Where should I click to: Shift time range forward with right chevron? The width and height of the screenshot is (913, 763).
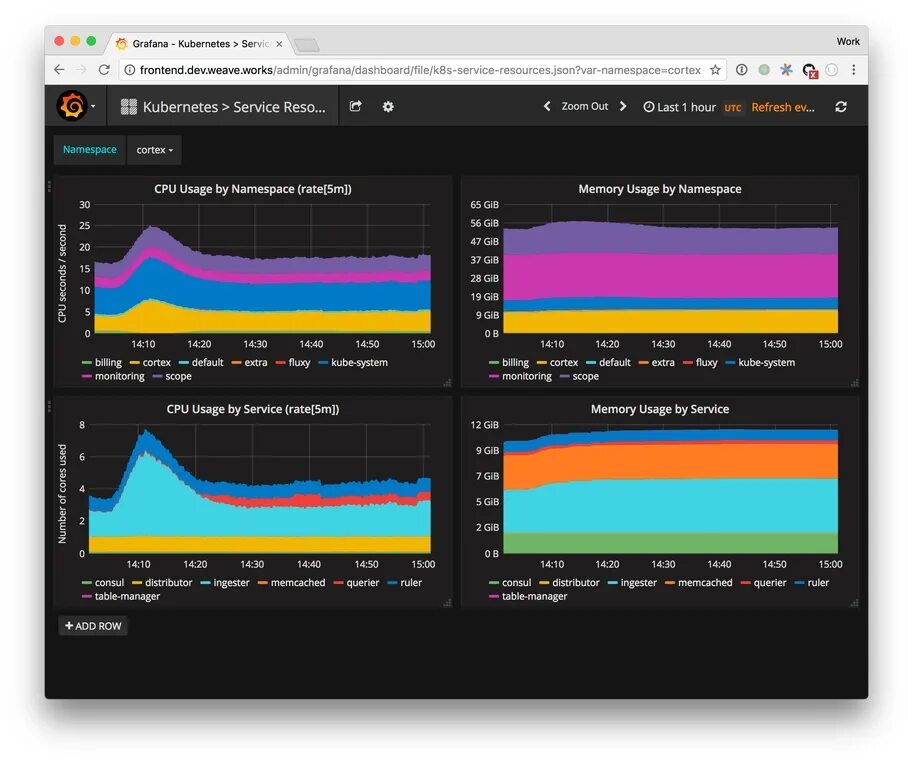pos(623,106)
